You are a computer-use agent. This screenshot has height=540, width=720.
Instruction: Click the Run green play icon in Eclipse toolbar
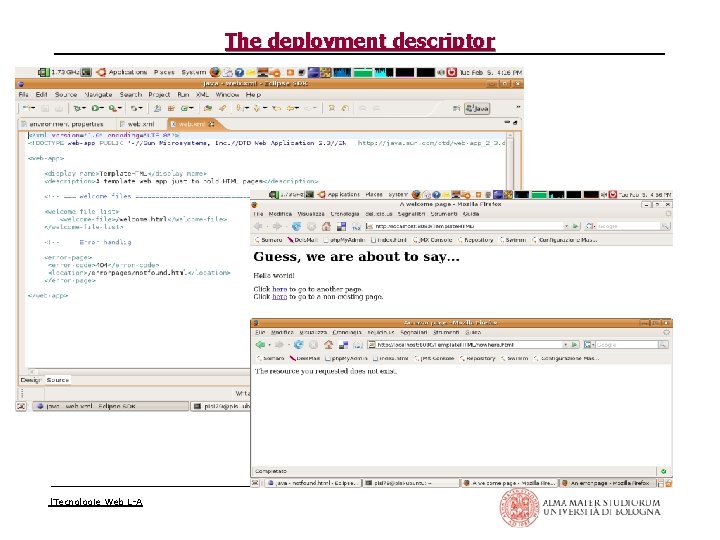coord(95,108)
